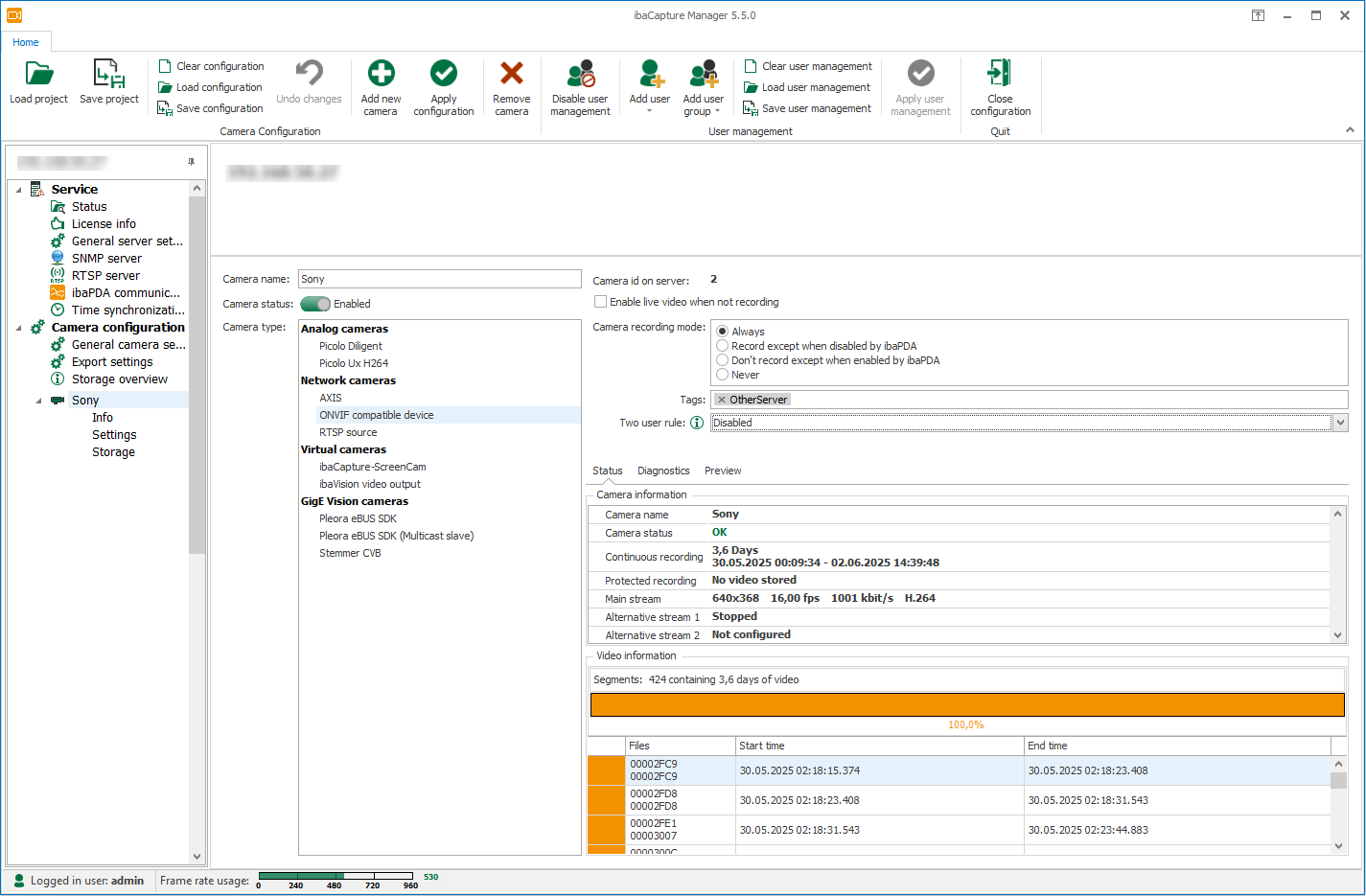Viewport: 1366px width, 896px height.
Task: Check Enable live video when not recording
Action: coord(601,302)
